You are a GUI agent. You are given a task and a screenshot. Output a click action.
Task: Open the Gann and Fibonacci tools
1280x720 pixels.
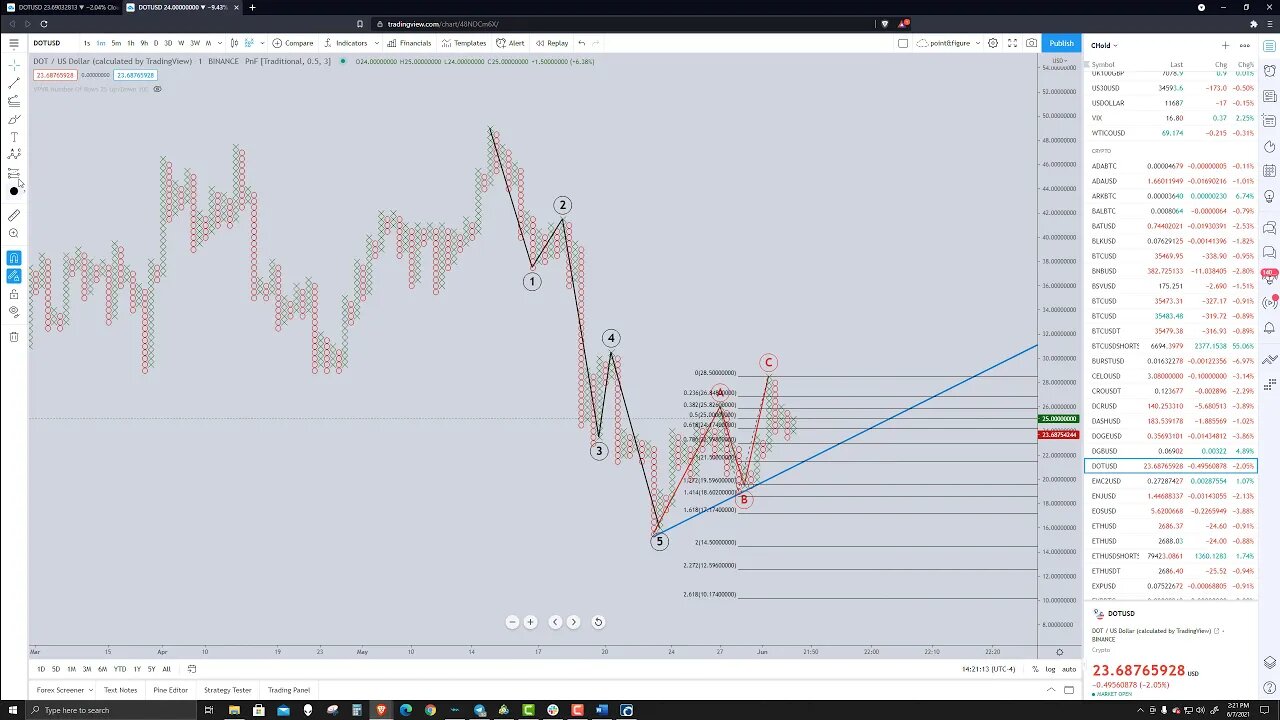point(14,101)
